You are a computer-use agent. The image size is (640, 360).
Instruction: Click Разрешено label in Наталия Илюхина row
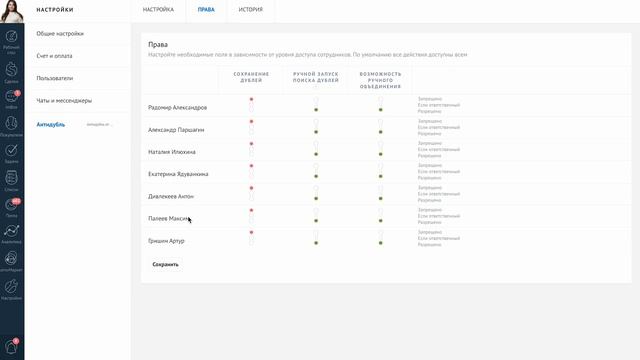point(429,156)
